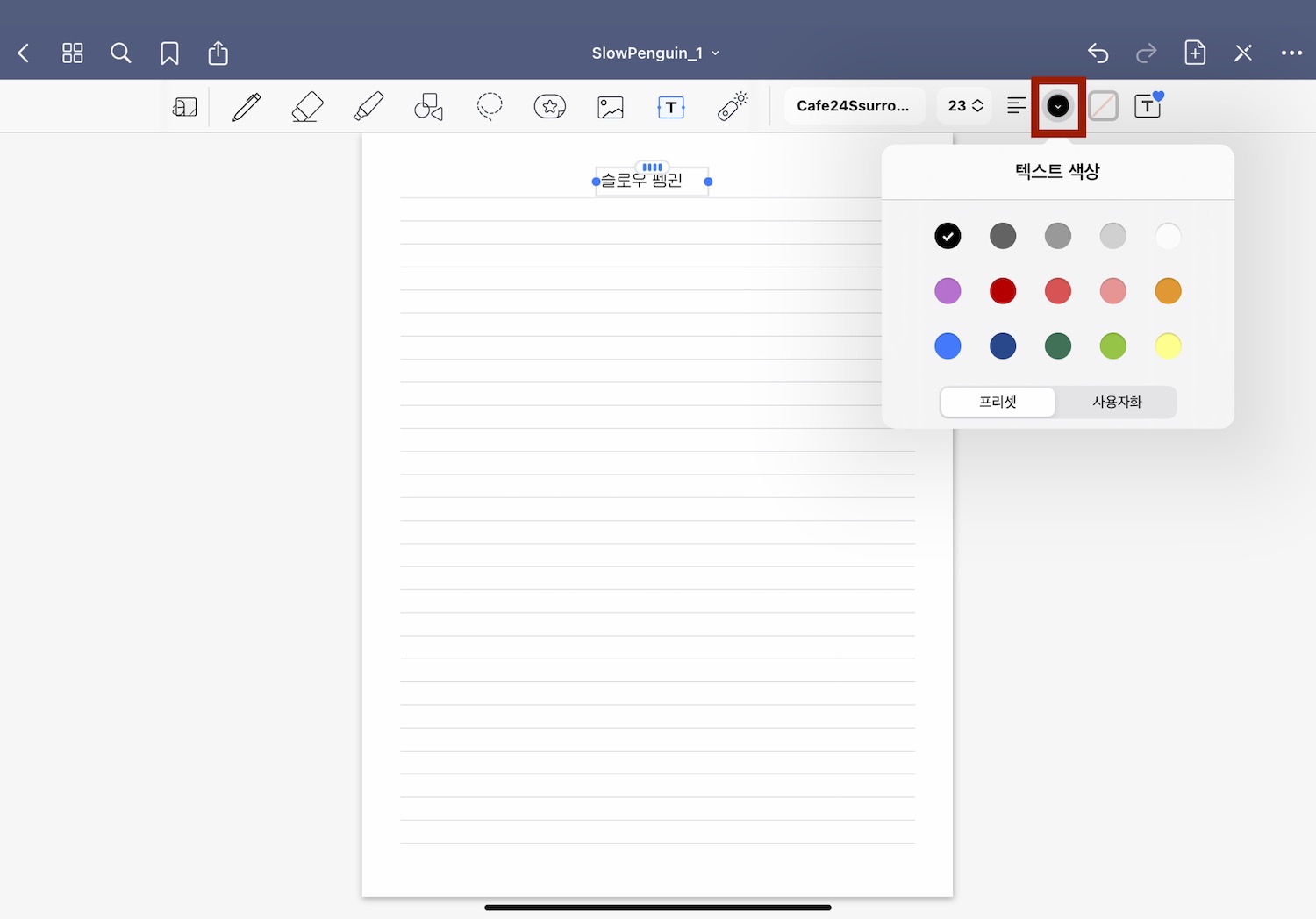Choose the dark green color swatch
1316x919 pixels.
click(x=1058, y=346)
